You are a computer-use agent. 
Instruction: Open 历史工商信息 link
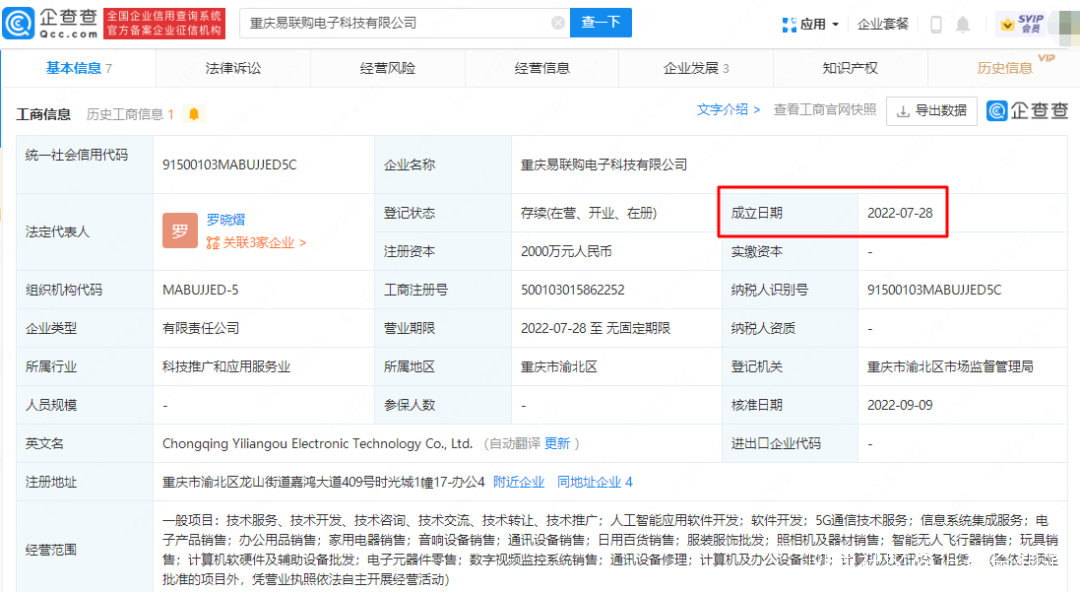(x=129, y=114)
